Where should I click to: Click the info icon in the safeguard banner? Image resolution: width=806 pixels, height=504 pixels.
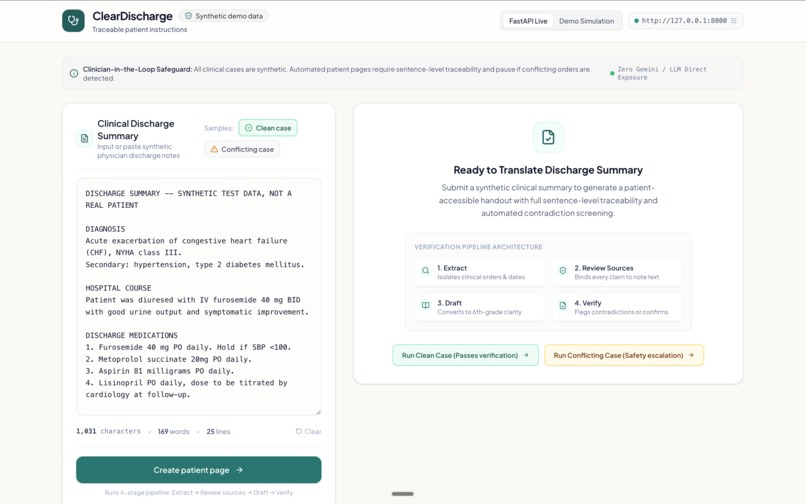tap(74, 74)
